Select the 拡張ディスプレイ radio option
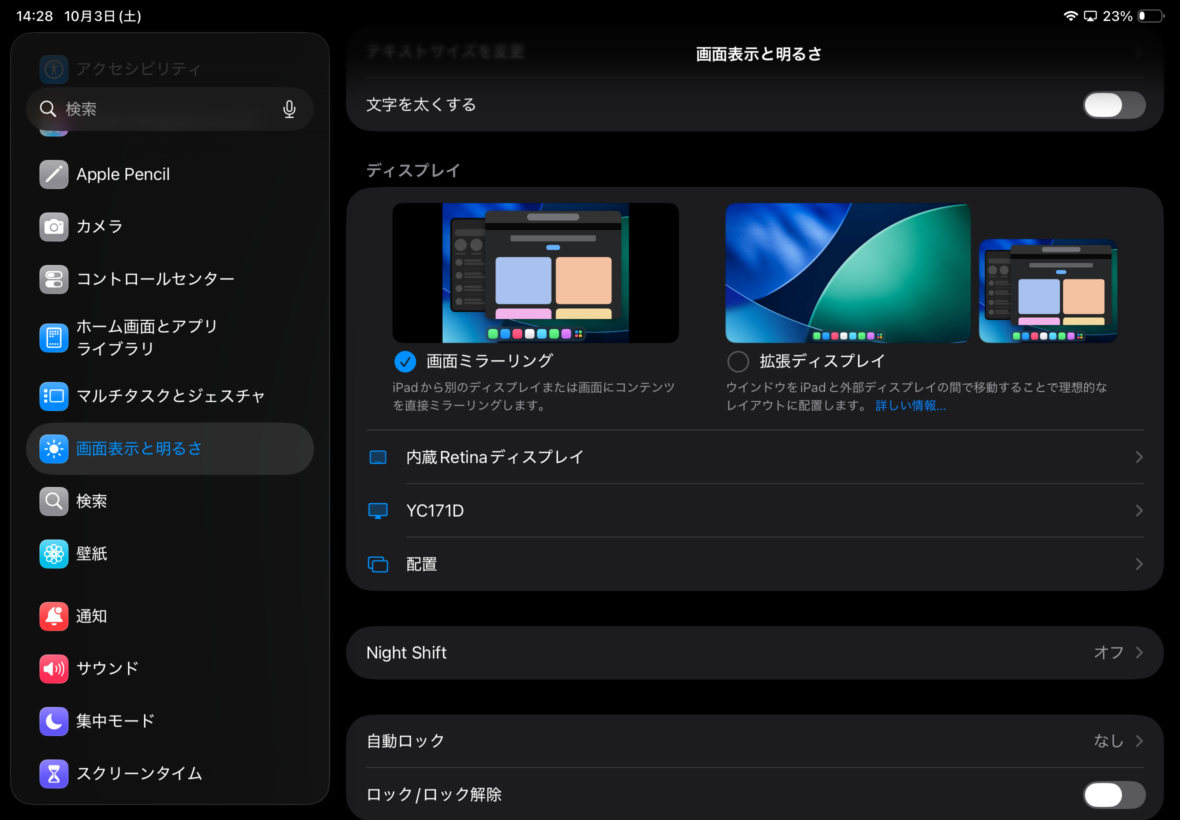This screenshot has width=1180, height=820. coord(738,362)
